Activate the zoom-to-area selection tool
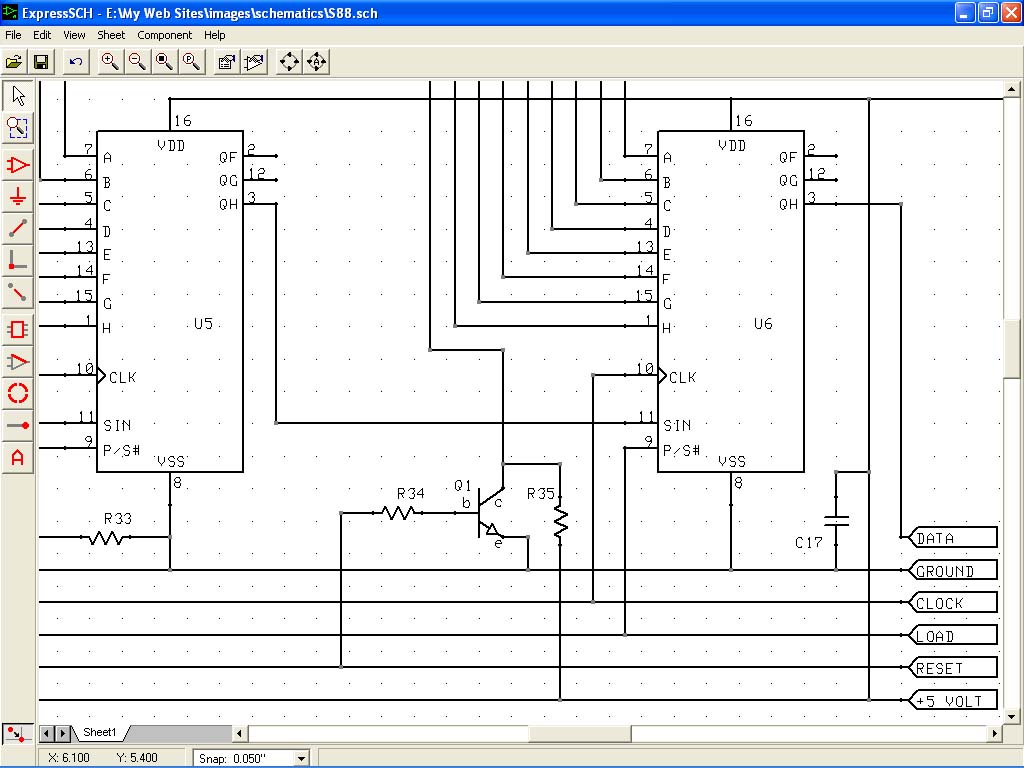The width and height of the screenshot is (1024, 768). tap(18, 128)
